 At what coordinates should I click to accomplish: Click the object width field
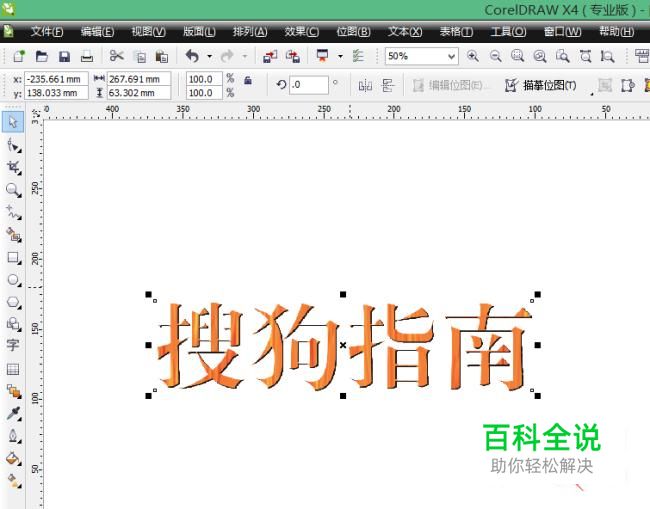tap(139, 79)
